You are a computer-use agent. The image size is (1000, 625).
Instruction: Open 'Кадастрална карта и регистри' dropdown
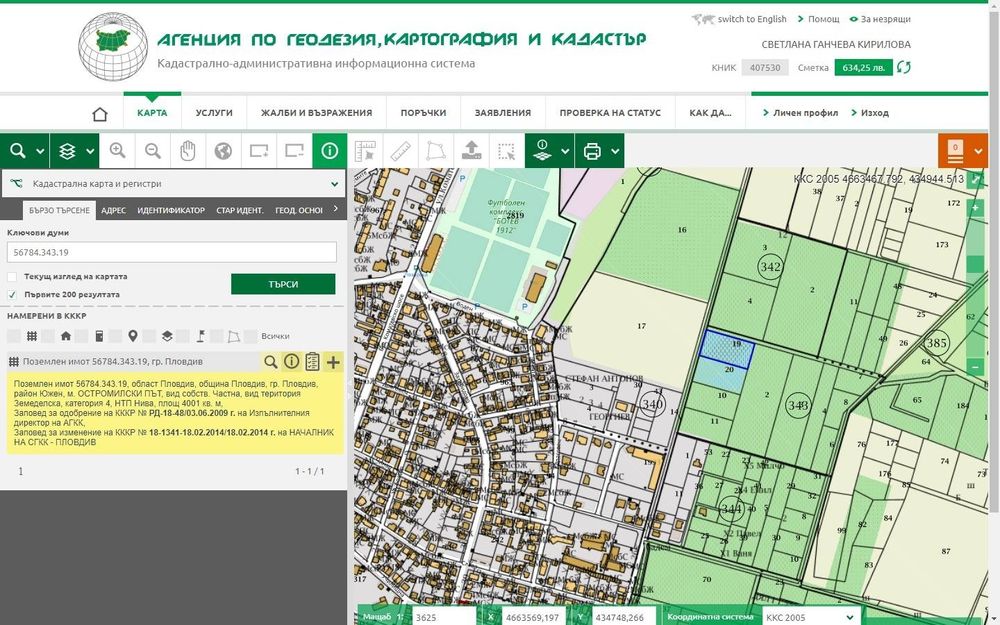173,184
